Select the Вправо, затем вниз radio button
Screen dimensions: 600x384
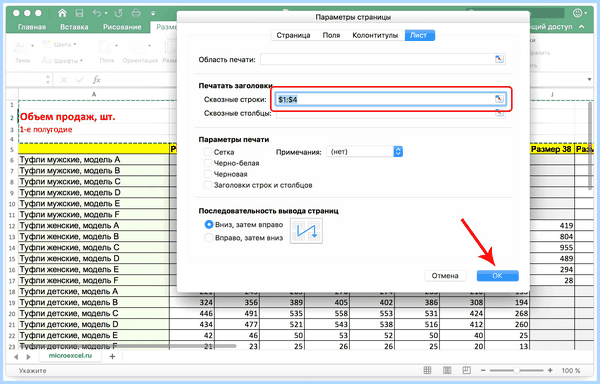coord(209,238)
